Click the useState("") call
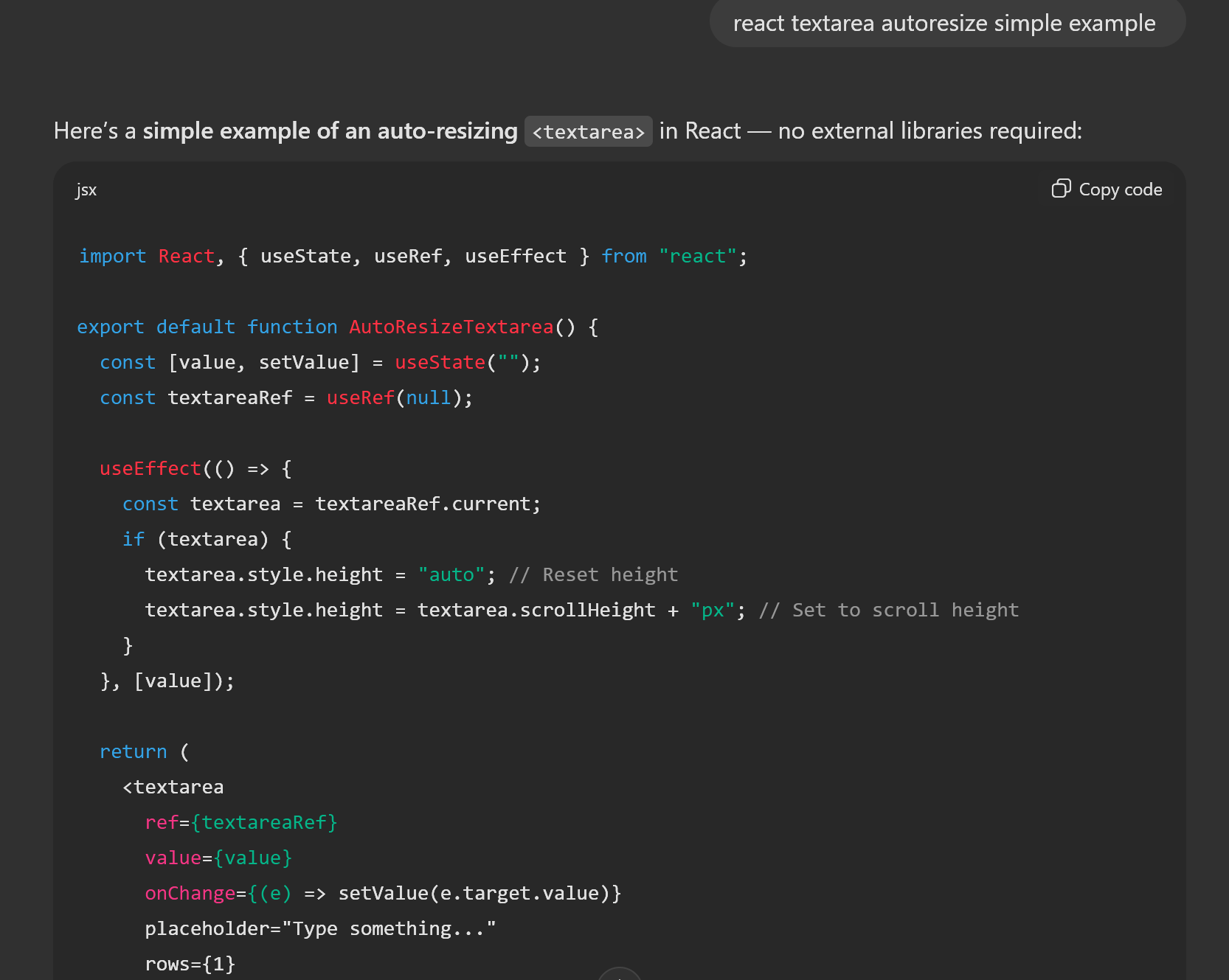Image resolution: width=1229 pixels, height=980 pixels. tap(461, 362)
